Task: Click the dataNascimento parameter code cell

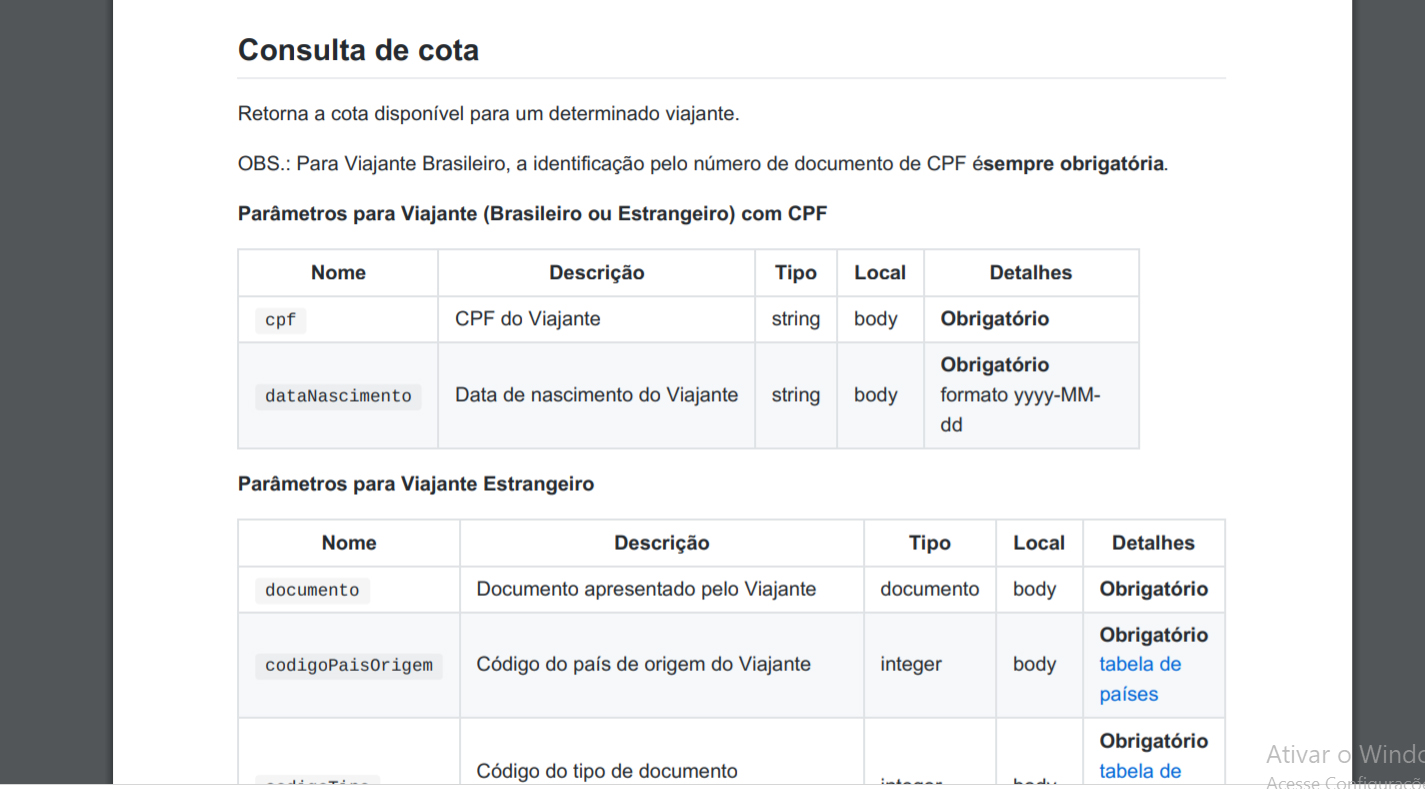Action: [338, 396]
